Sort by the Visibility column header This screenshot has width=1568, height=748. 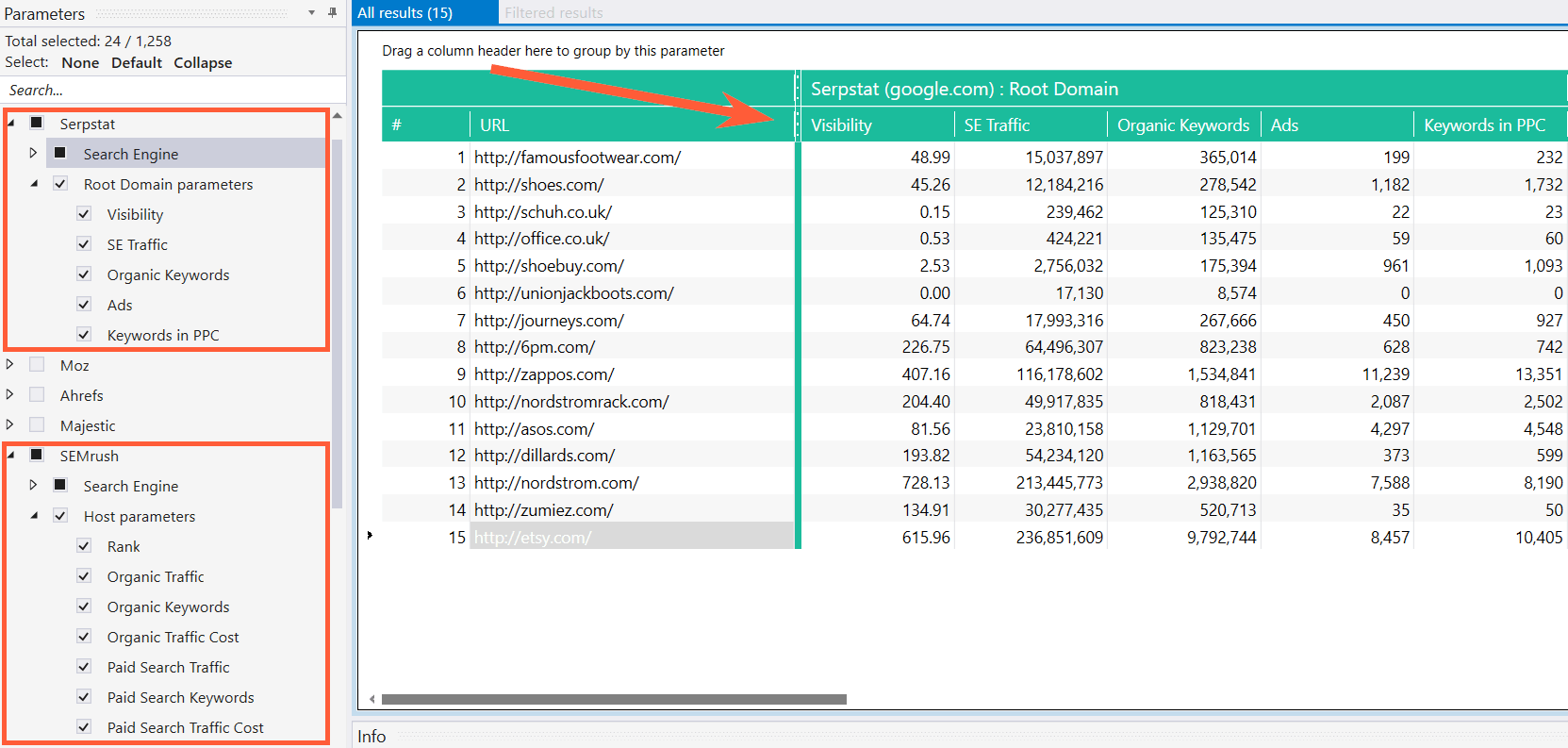pyautogui.click(x=877, y=125)
